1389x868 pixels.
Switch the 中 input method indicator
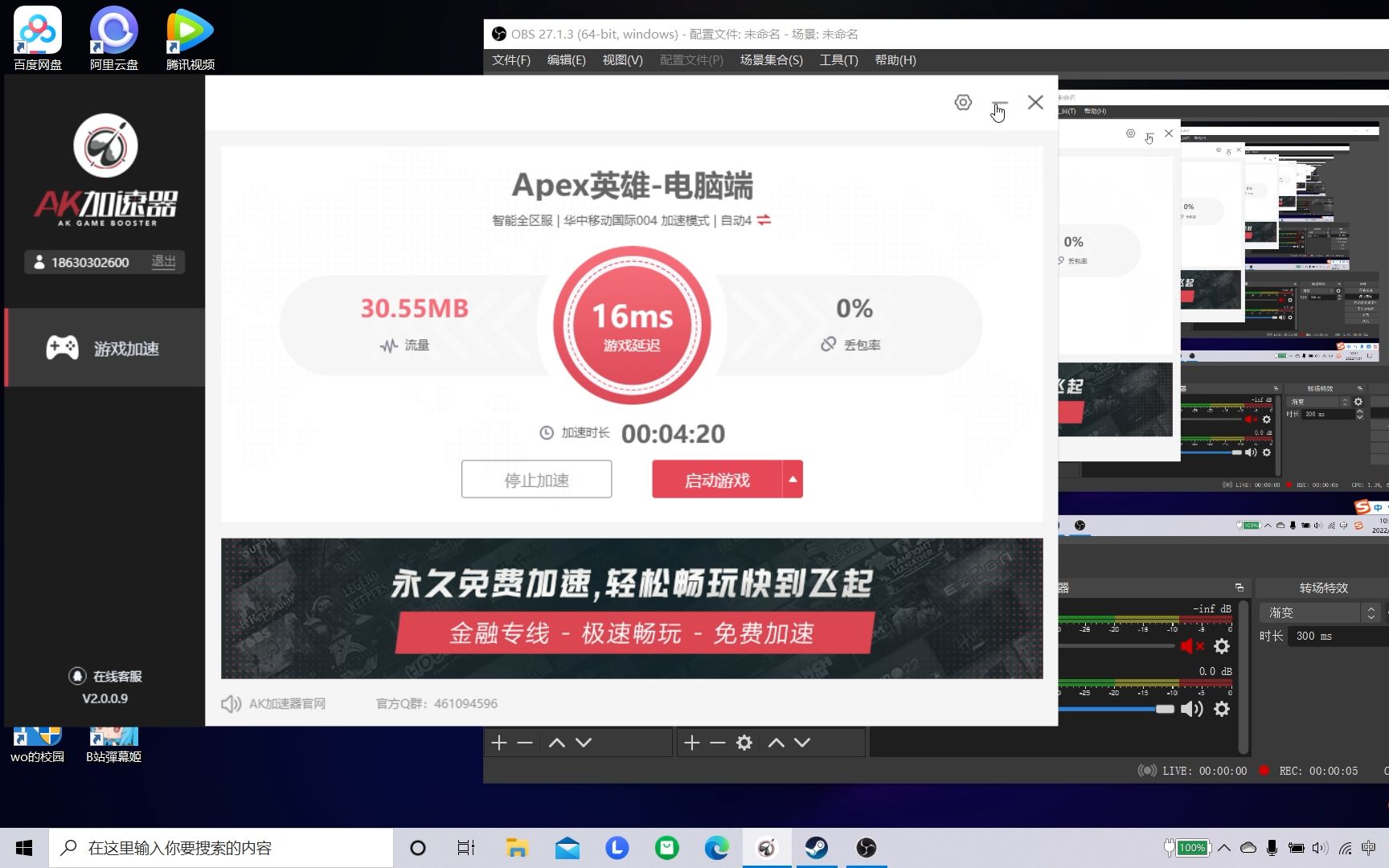(x=1368, y=848)
